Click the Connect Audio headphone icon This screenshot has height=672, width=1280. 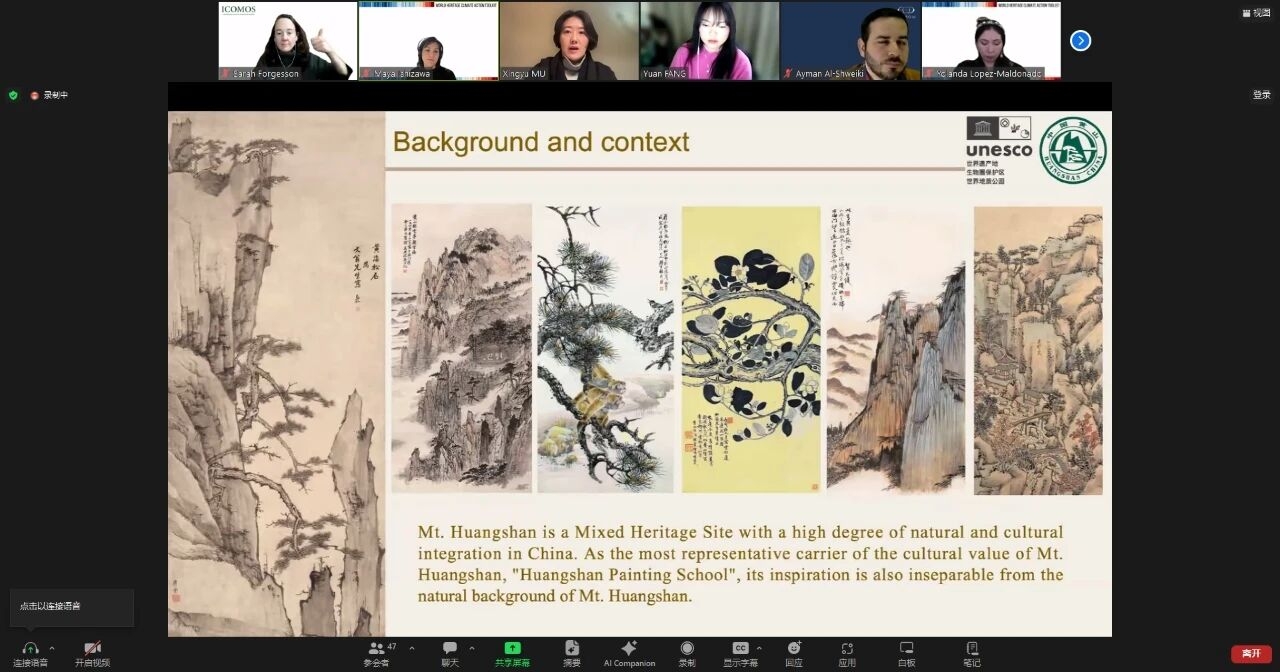30,649
